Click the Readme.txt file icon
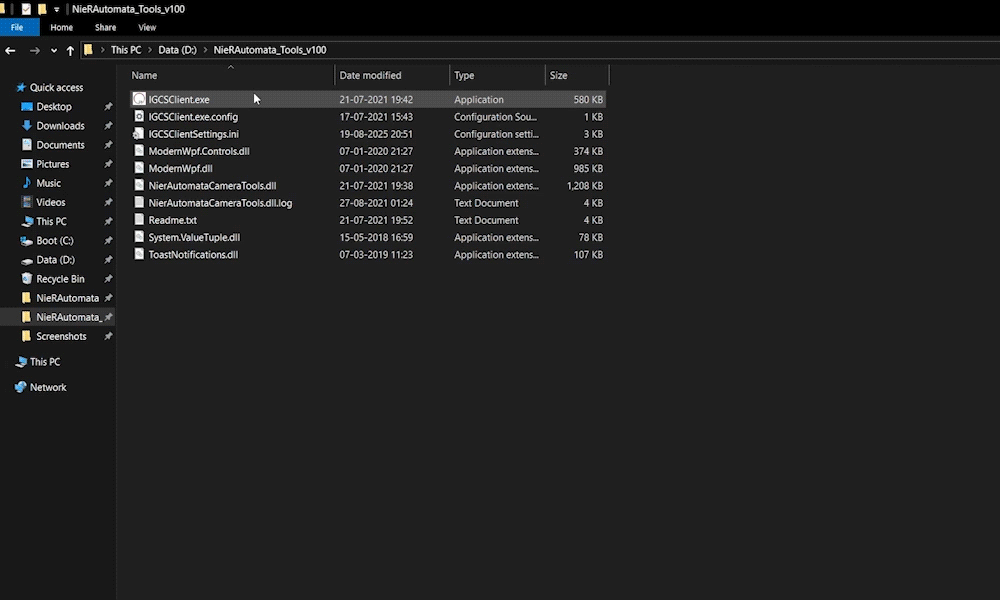 pyautogui.click(x=139, y=220)
